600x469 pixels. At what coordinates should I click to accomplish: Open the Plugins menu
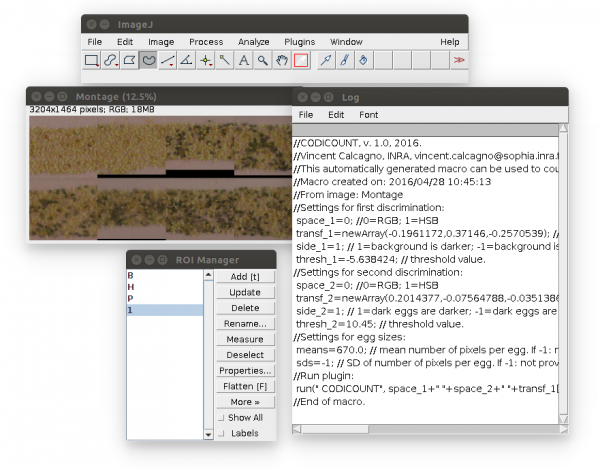300,42
